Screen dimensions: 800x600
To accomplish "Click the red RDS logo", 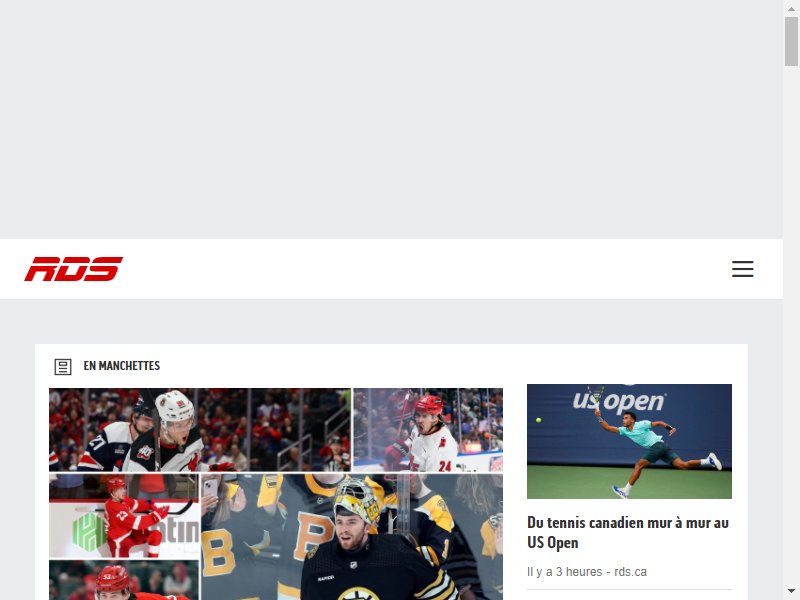I will point(73,269).
